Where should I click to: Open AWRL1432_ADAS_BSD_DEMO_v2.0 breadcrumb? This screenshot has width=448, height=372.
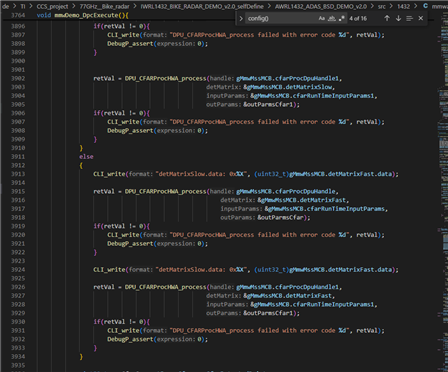click(x=321, y=6)
